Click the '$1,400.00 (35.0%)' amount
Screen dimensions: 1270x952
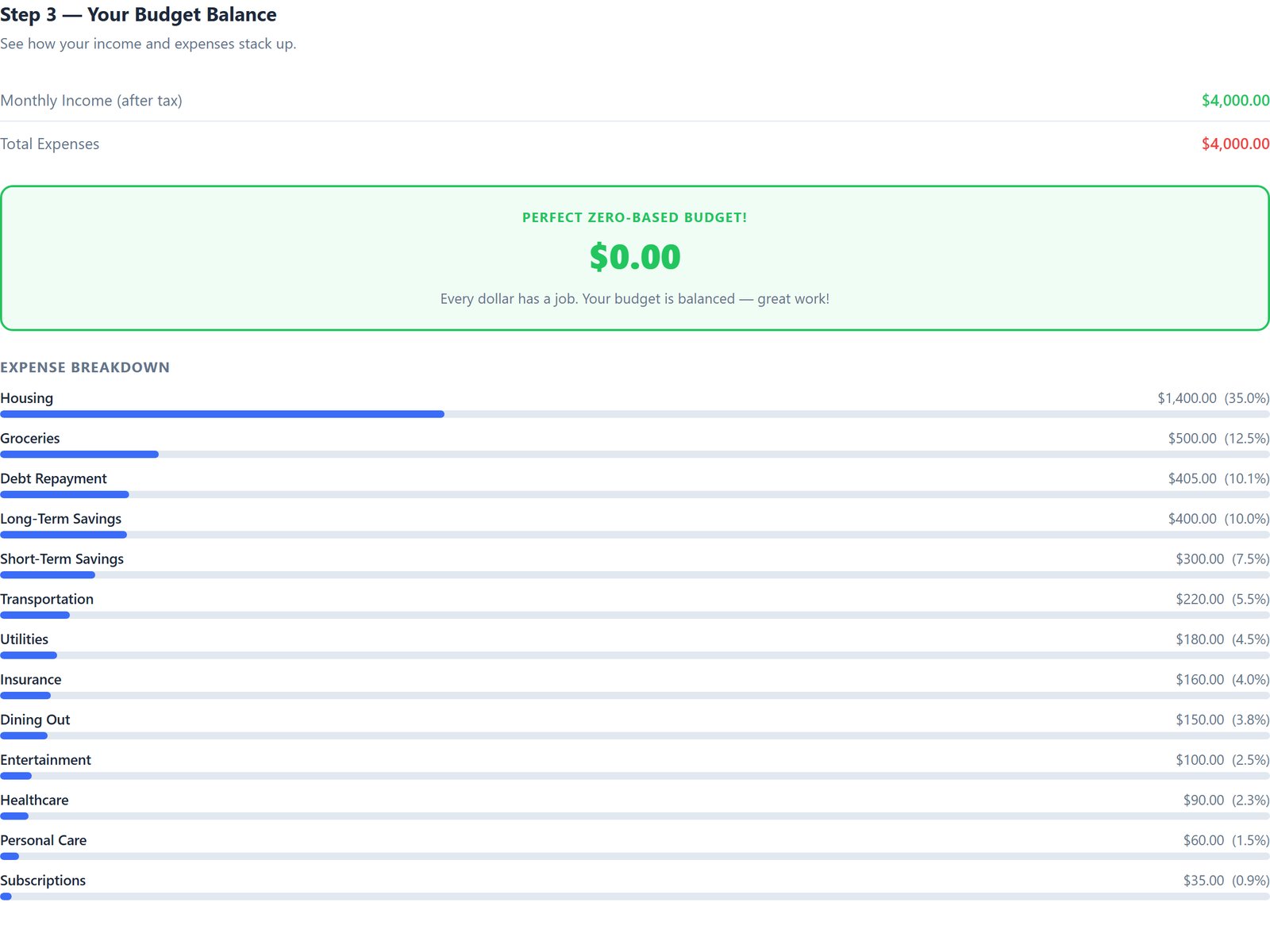click(x=1213, y=398)
